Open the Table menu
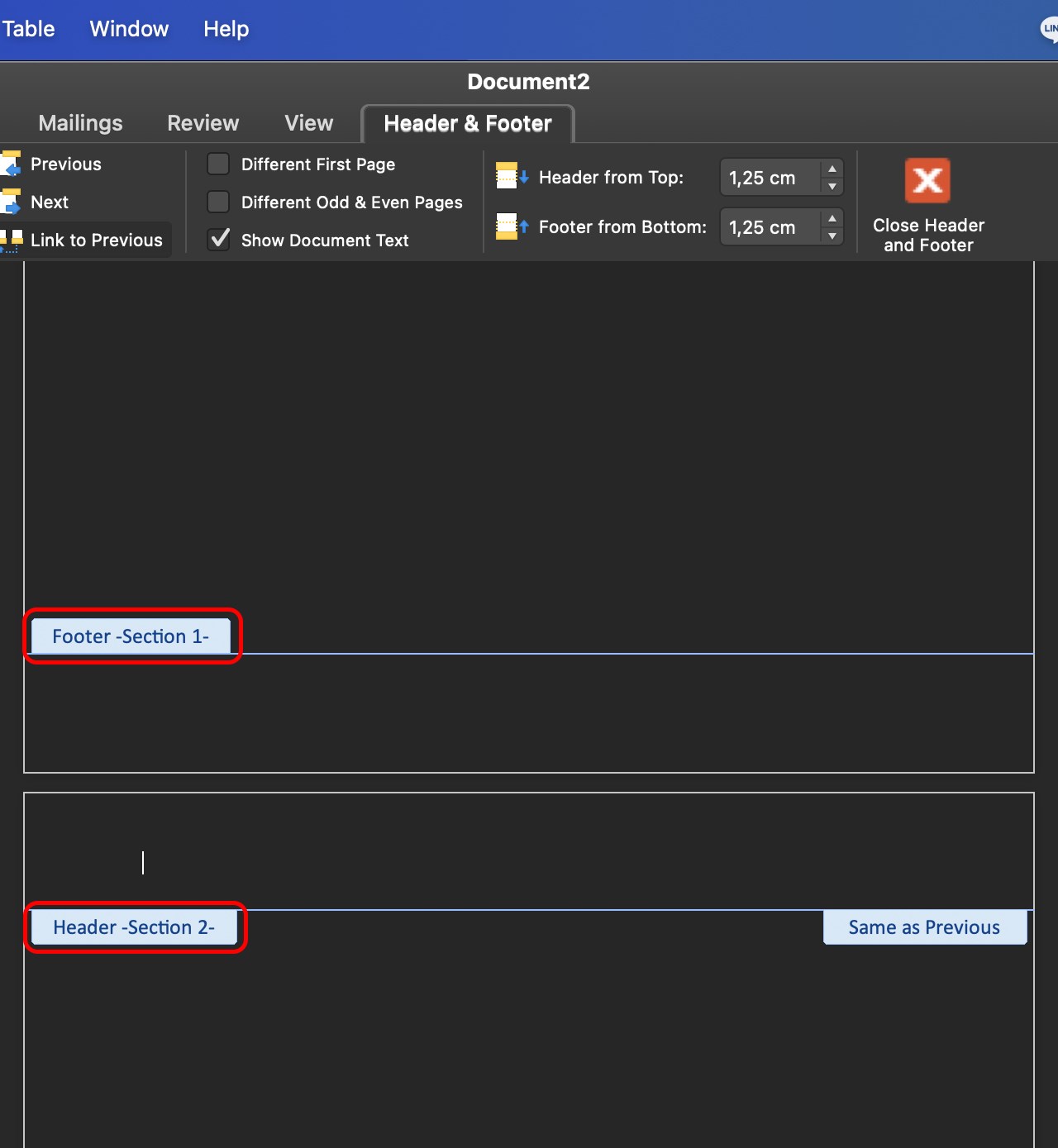The image size is (1058, 1148). tap(27, 29)
